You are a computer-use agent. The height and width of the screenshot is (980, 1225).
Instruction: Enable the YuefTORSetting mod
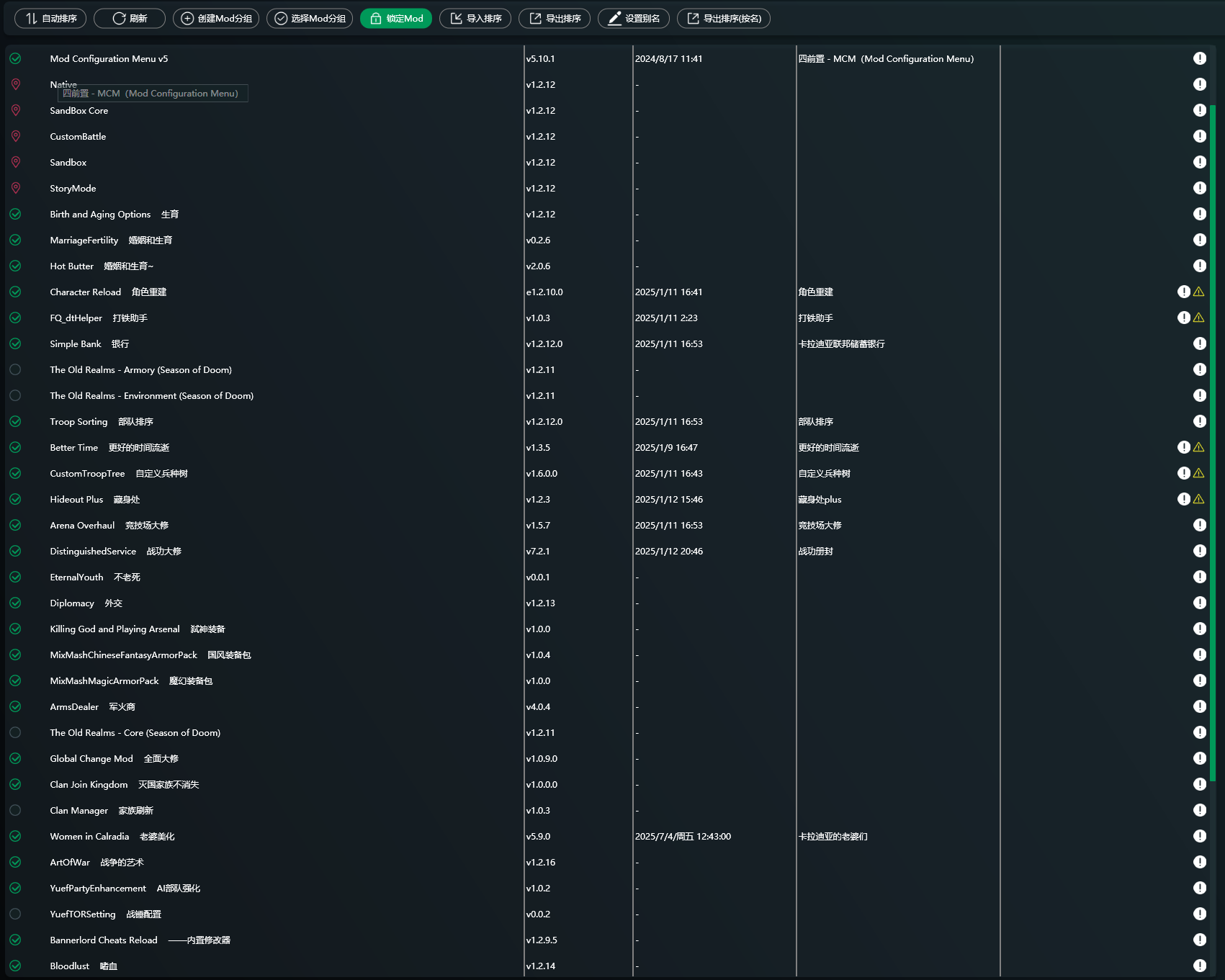coord(15,914)
